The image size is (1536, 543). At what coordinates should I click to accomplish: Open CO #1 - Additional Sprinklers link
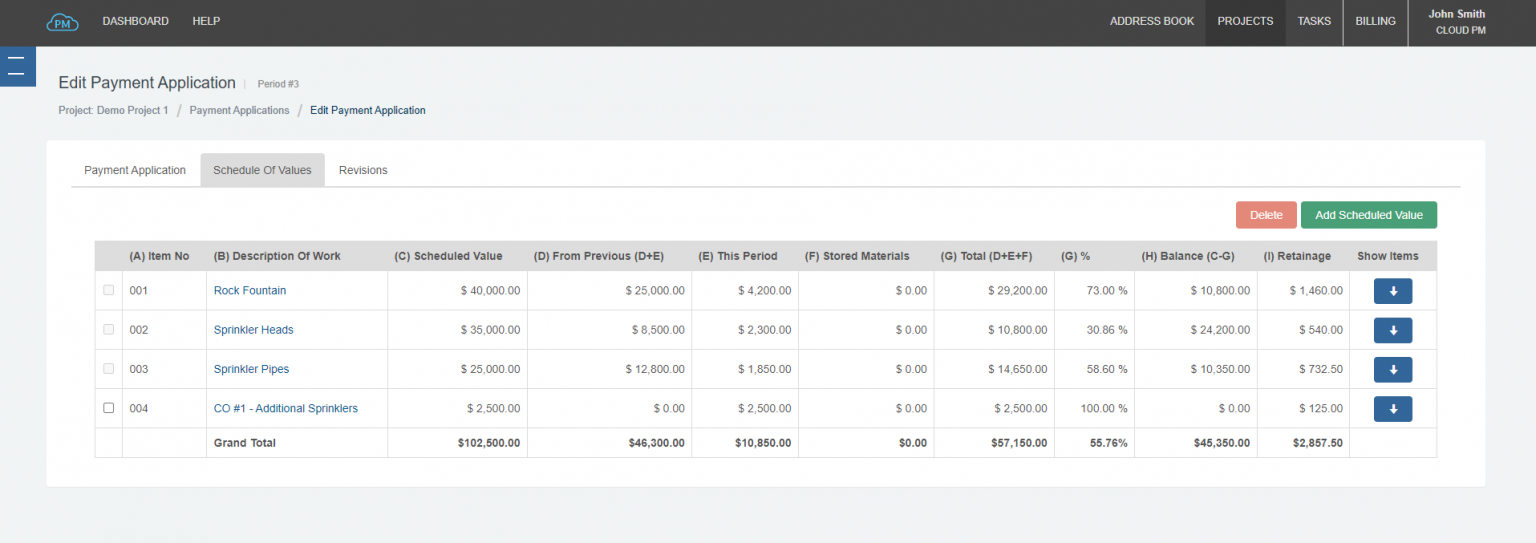tap(286, 409)
